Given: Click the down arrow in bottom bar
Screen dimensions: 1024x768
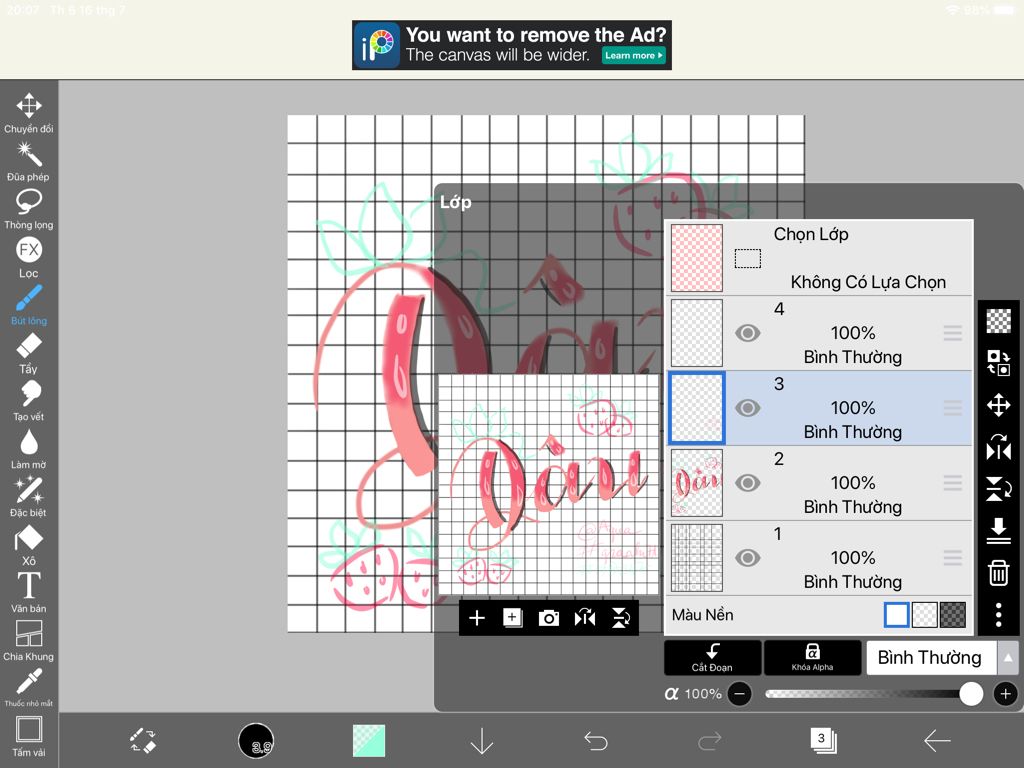Looking at the screenshot, I should [482, 741].
